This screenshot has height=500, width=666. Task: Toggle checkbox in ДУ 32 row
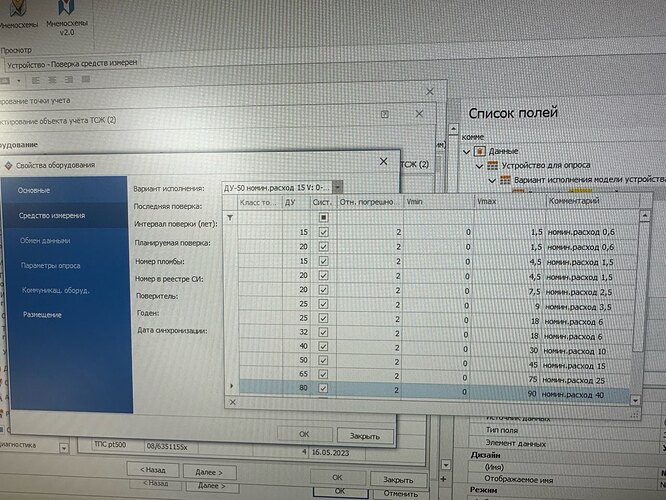pos(323,332)
